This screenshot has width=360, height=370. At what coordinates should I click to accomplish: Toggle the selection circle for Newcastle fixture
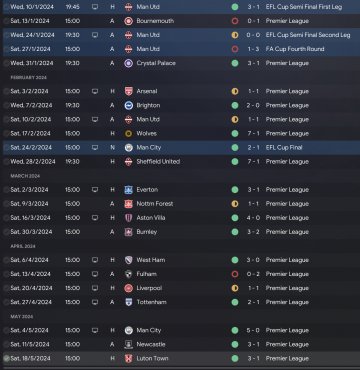6,345
